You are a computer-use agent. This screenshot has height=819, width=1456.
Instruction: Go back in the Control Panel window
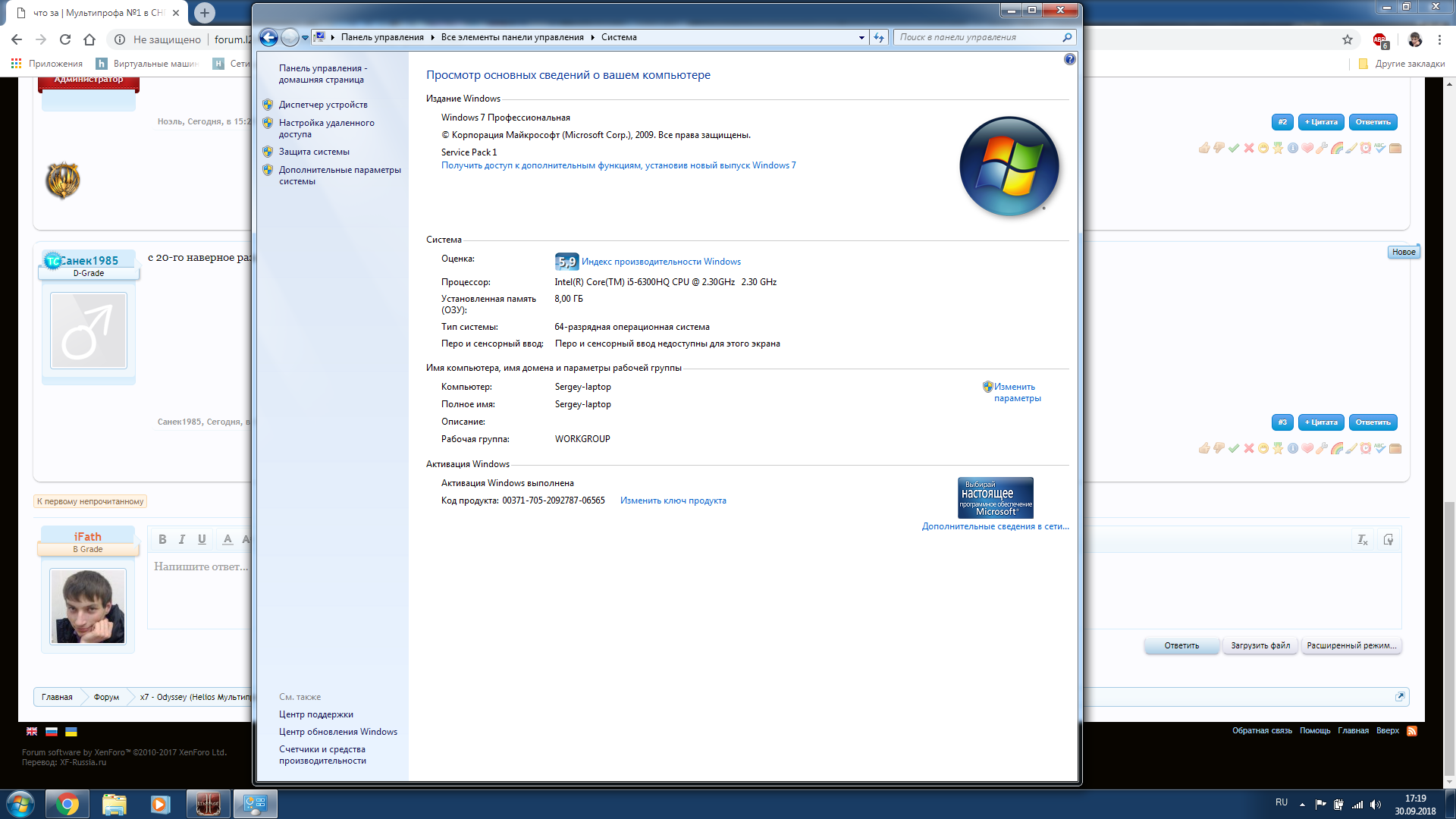[268, 37]
